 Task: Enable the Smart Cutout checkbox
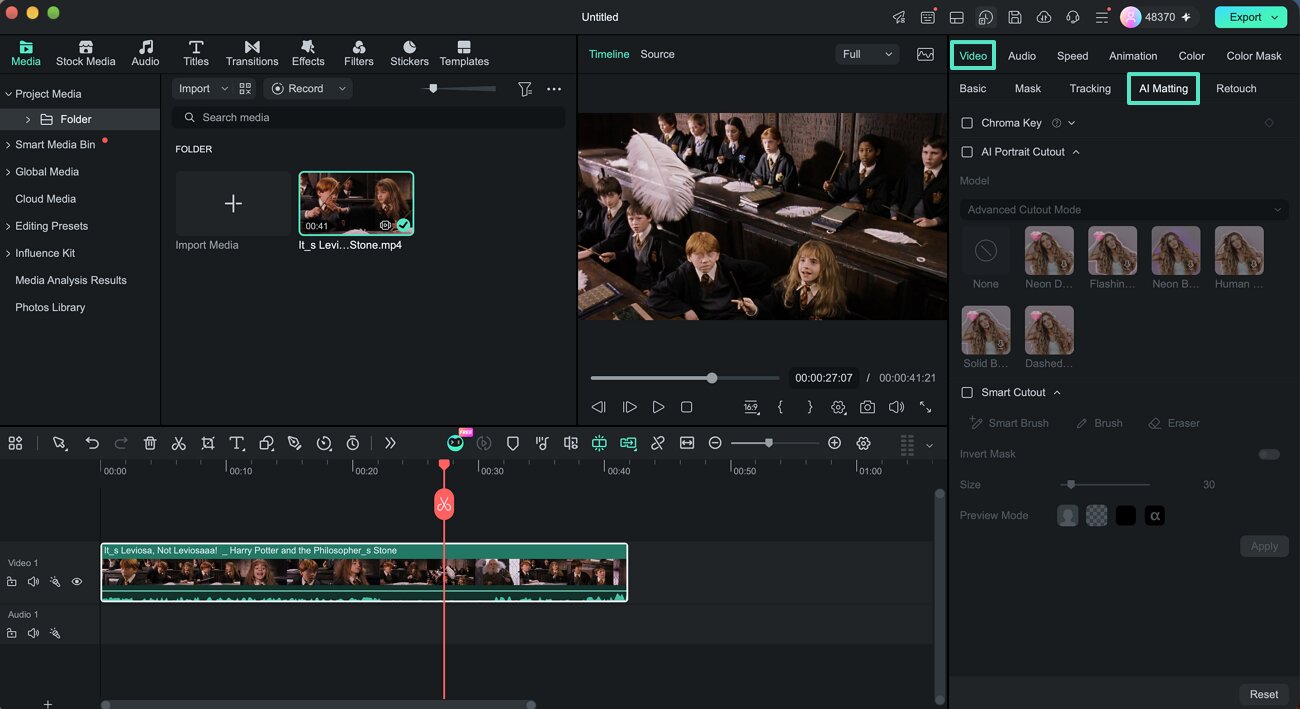point(967,393)
